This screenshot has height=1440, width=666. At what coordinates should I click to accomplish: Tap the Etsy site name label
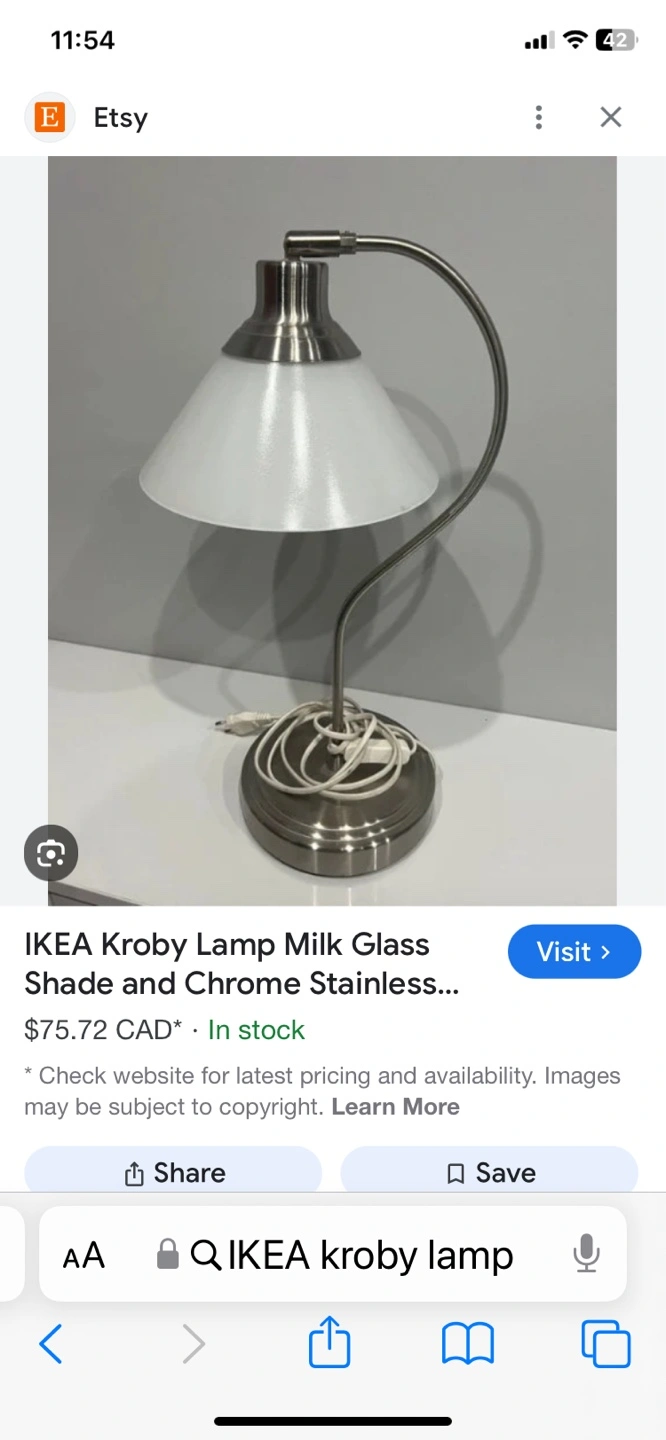[121, 117]
